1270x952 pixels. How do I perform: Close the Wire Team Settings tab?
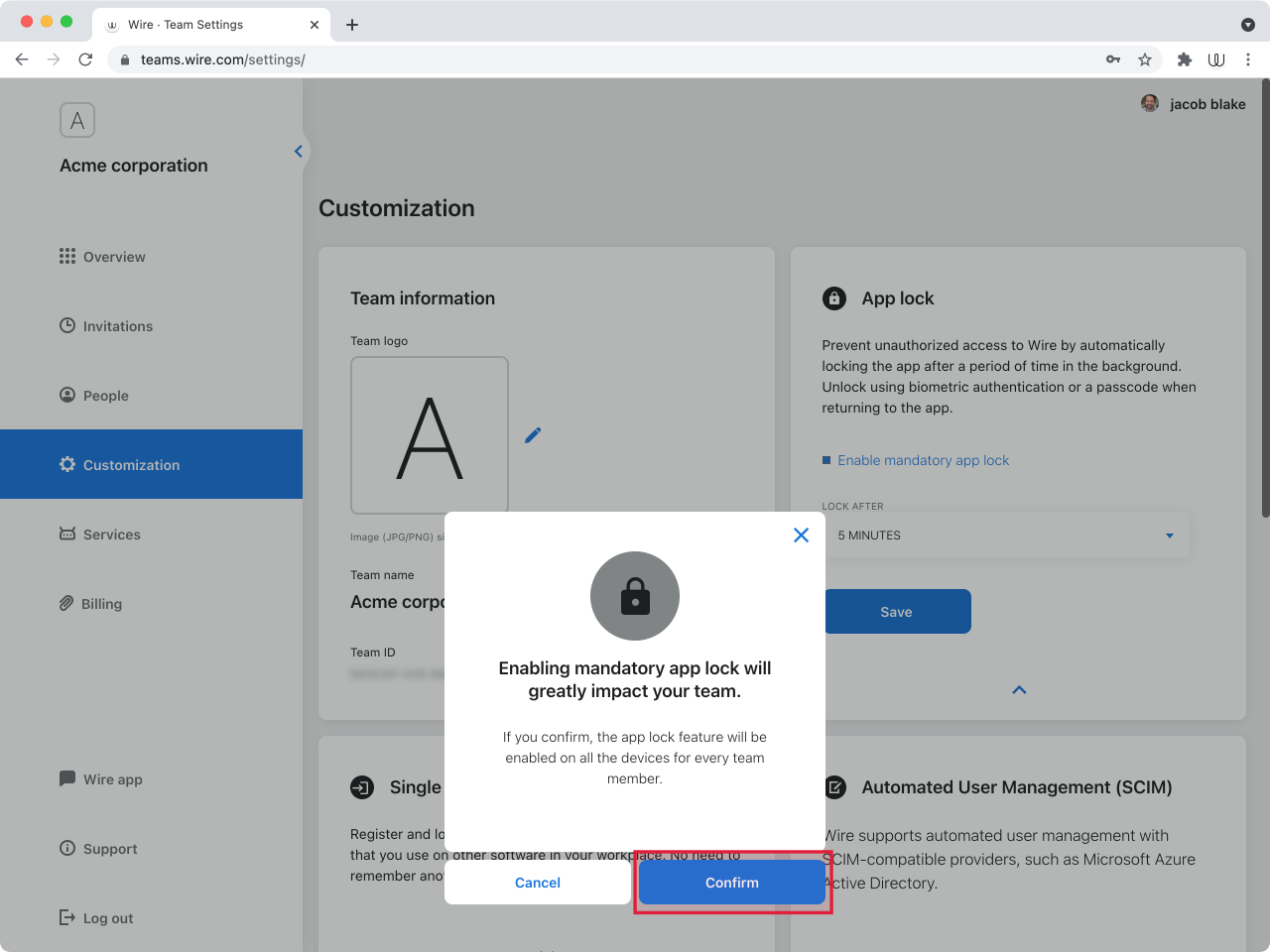[315, 25]
